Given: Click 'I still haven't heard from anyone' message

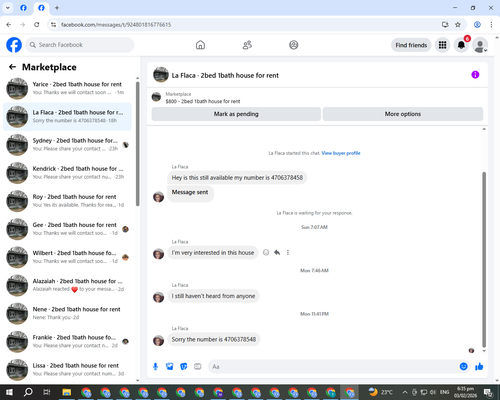Looking at the screenshot, I should 213,296.
